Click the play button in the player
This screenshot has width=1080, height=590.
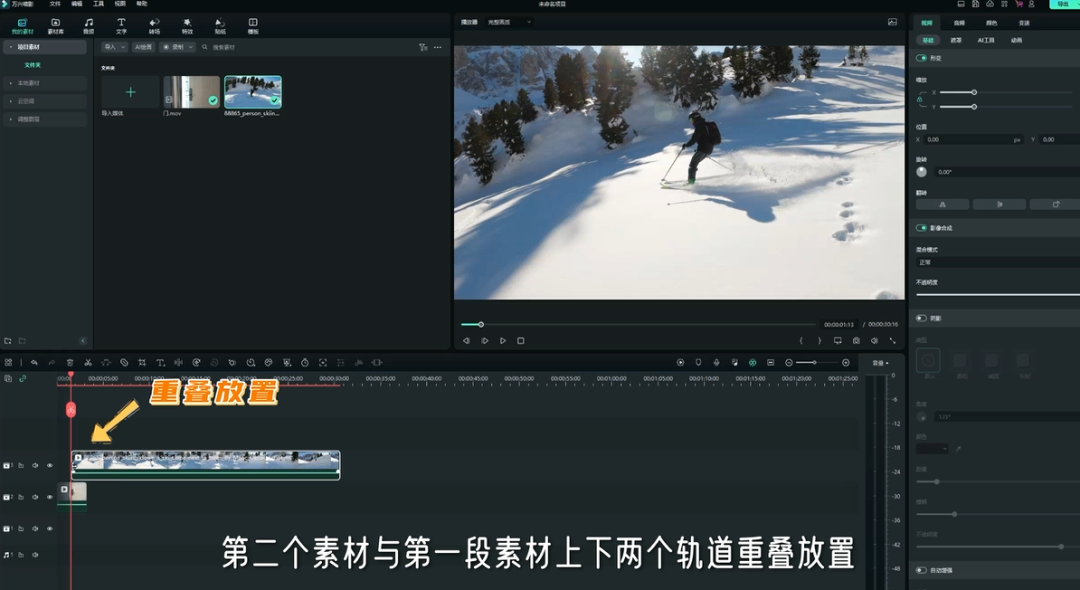click(x=503, y=341)
